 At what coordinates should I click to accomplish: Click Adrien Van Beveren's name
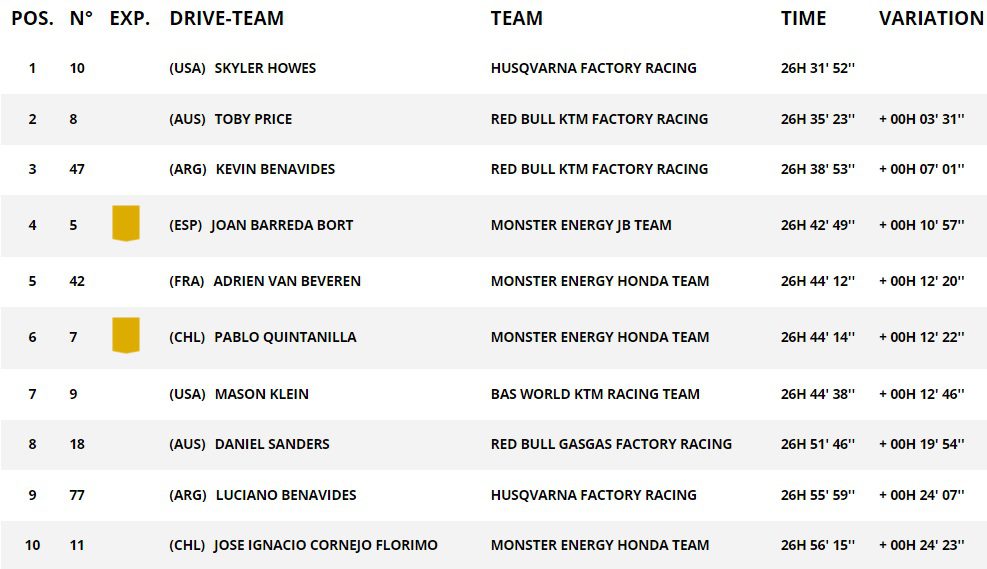pyautogui.click(x=287, y=281)
